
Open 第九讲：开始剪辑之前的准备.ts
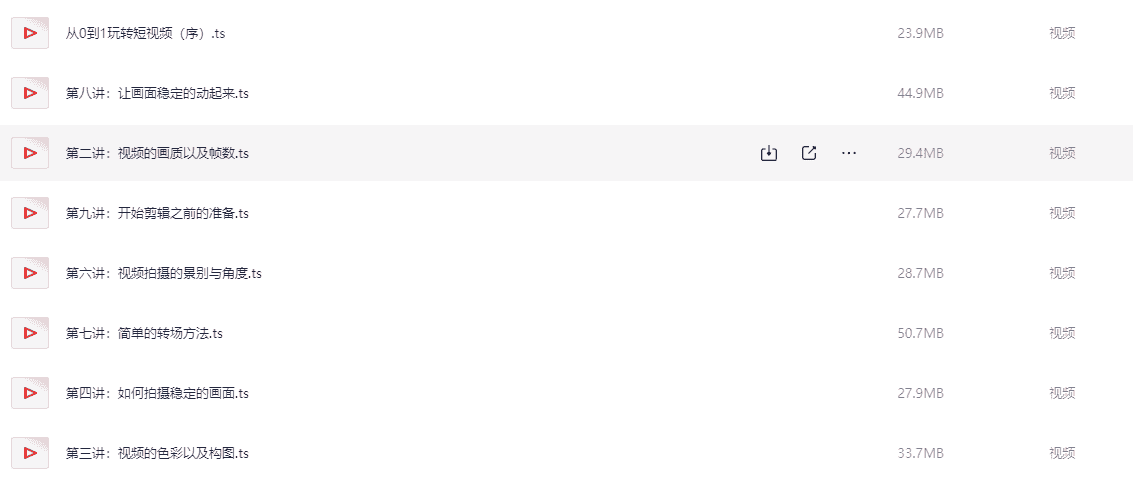pyautogui.click(x=157, y=213)
